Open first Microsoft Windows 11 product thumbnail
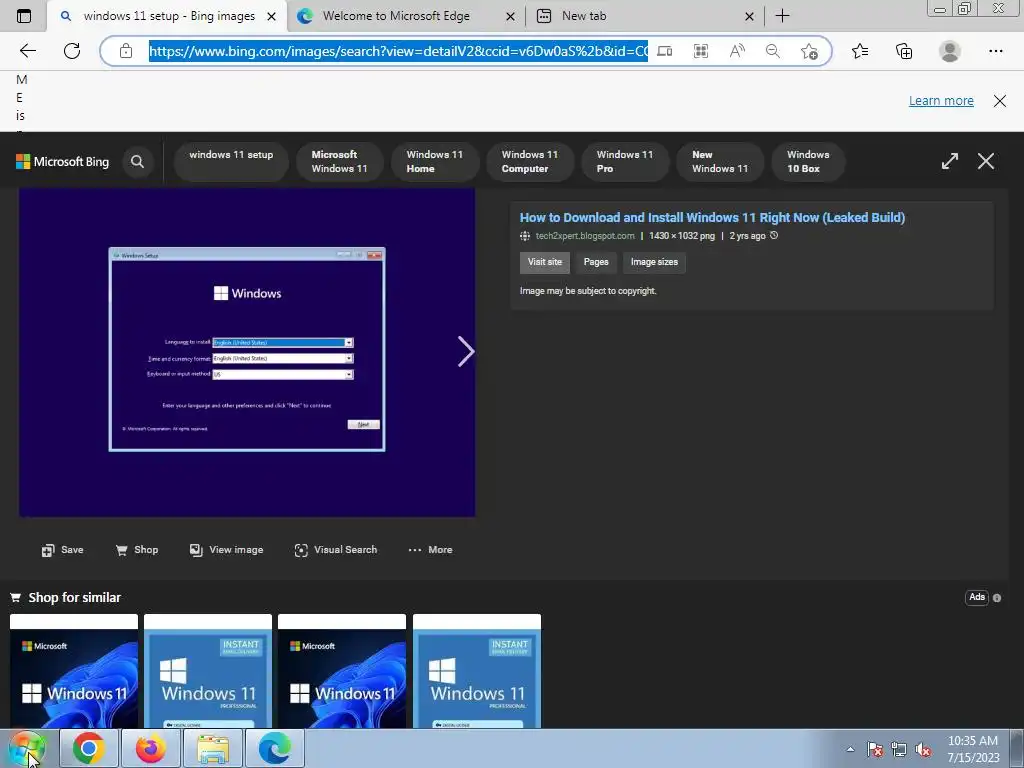 [74, 671]
